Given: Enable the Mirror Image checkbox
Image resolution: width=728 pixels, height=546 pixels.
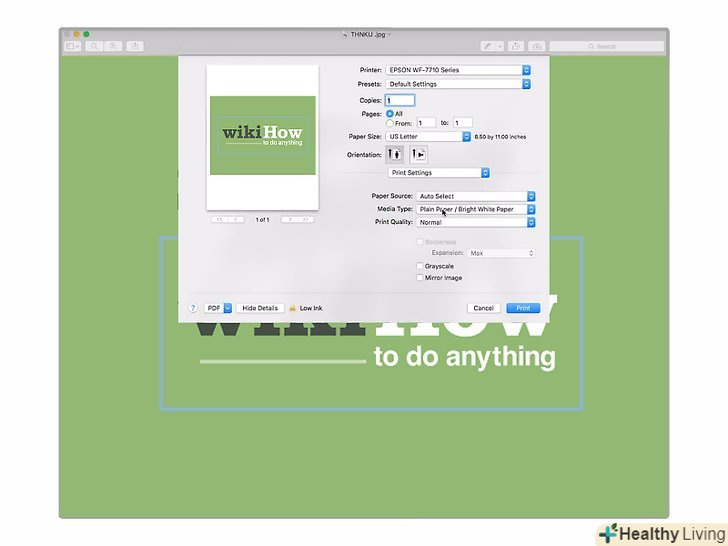Looking at the screenshot, I should [420, 277].
